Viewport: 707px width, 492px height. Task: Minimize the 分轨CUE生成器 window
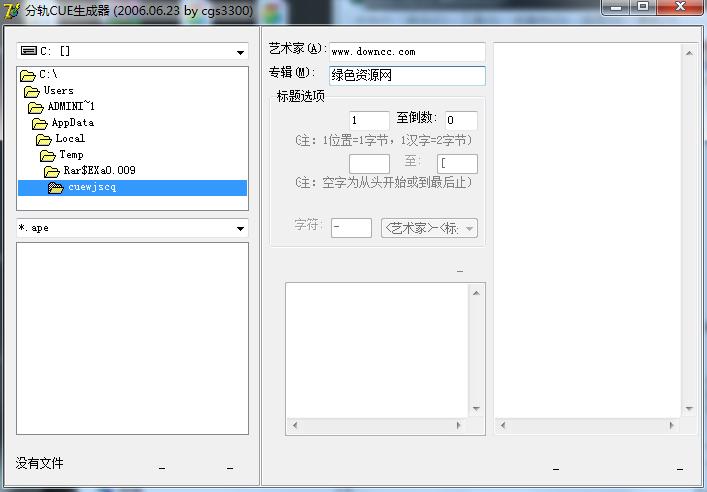[x=615, y=7]
